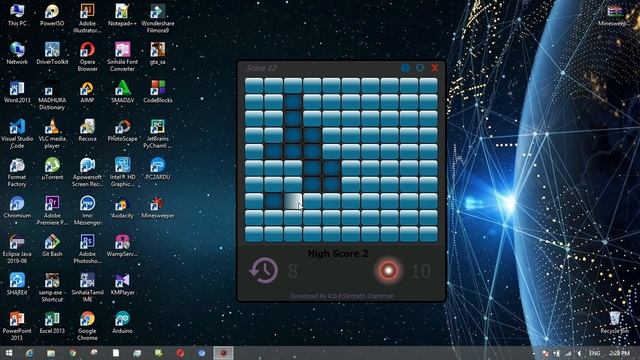Click the clock history timer icon
Image resolution: width=640 pixels, height=360 pixels.
pos(264,270)
